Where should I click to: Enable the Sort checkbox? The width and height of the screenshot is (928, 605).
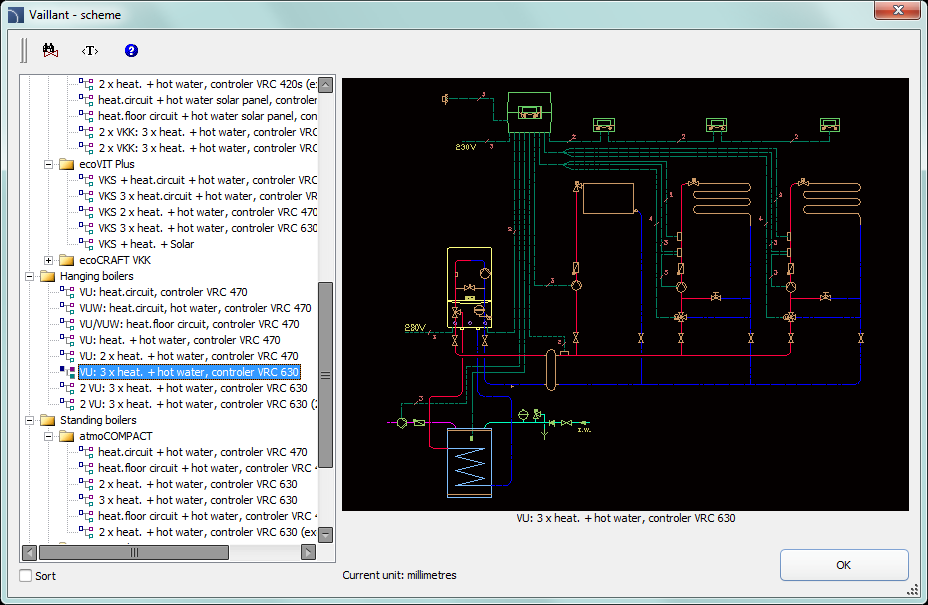click(x=26, y=576)
